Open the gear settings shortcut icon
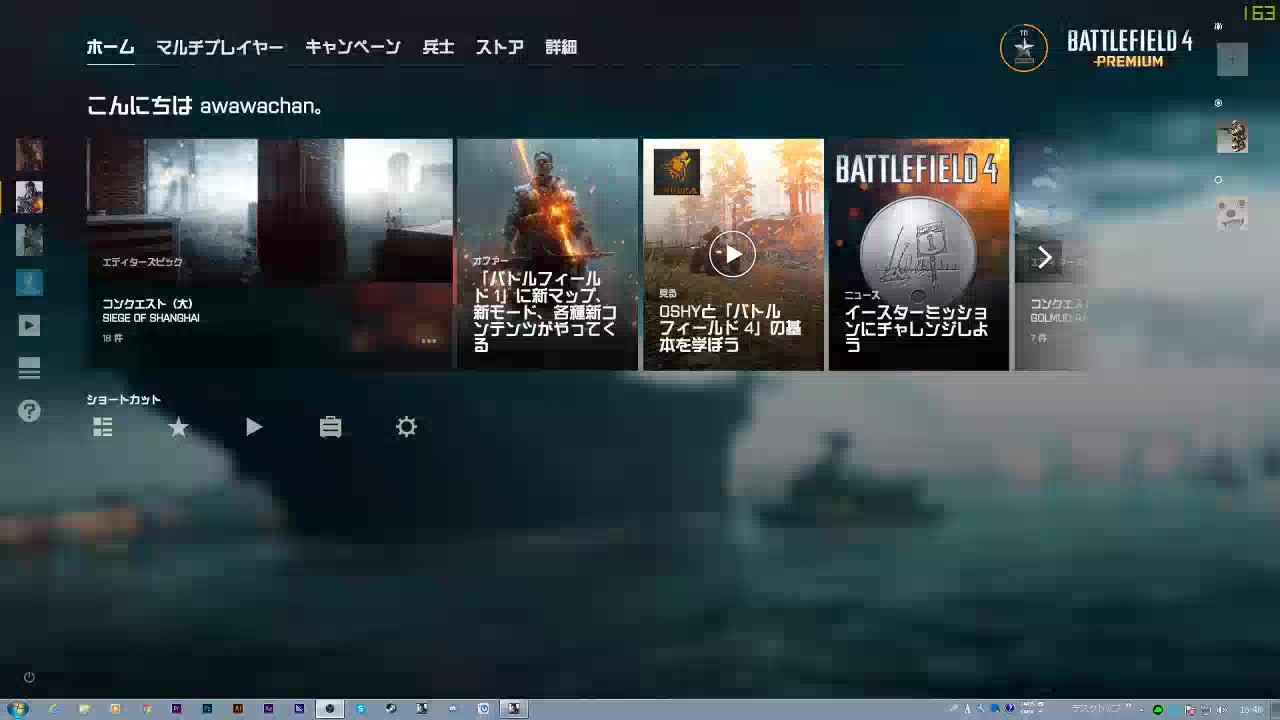Viewport: 1280px width, 720px height. (406, 427)
